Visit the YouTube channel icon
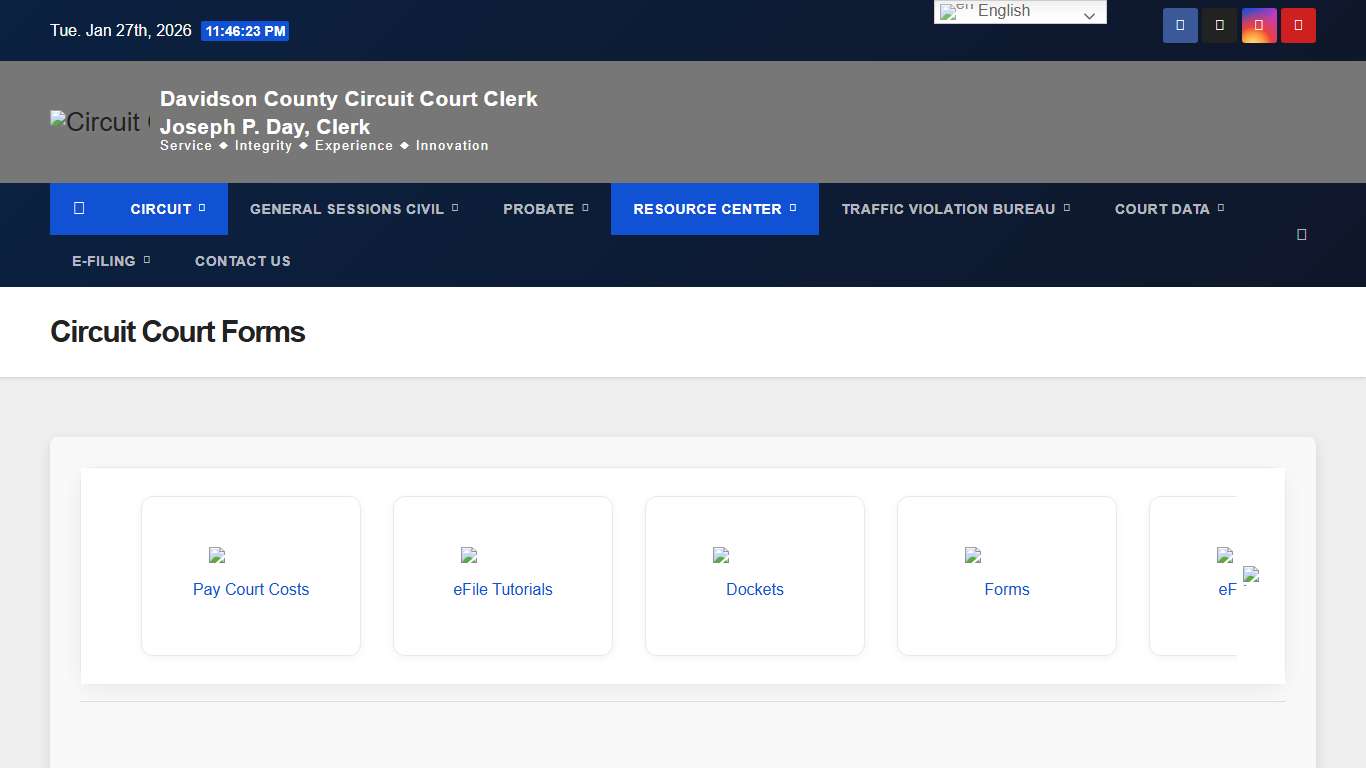Image resolution: width=1366 pixels, height=768 pixels. (x=1298, y=25)
